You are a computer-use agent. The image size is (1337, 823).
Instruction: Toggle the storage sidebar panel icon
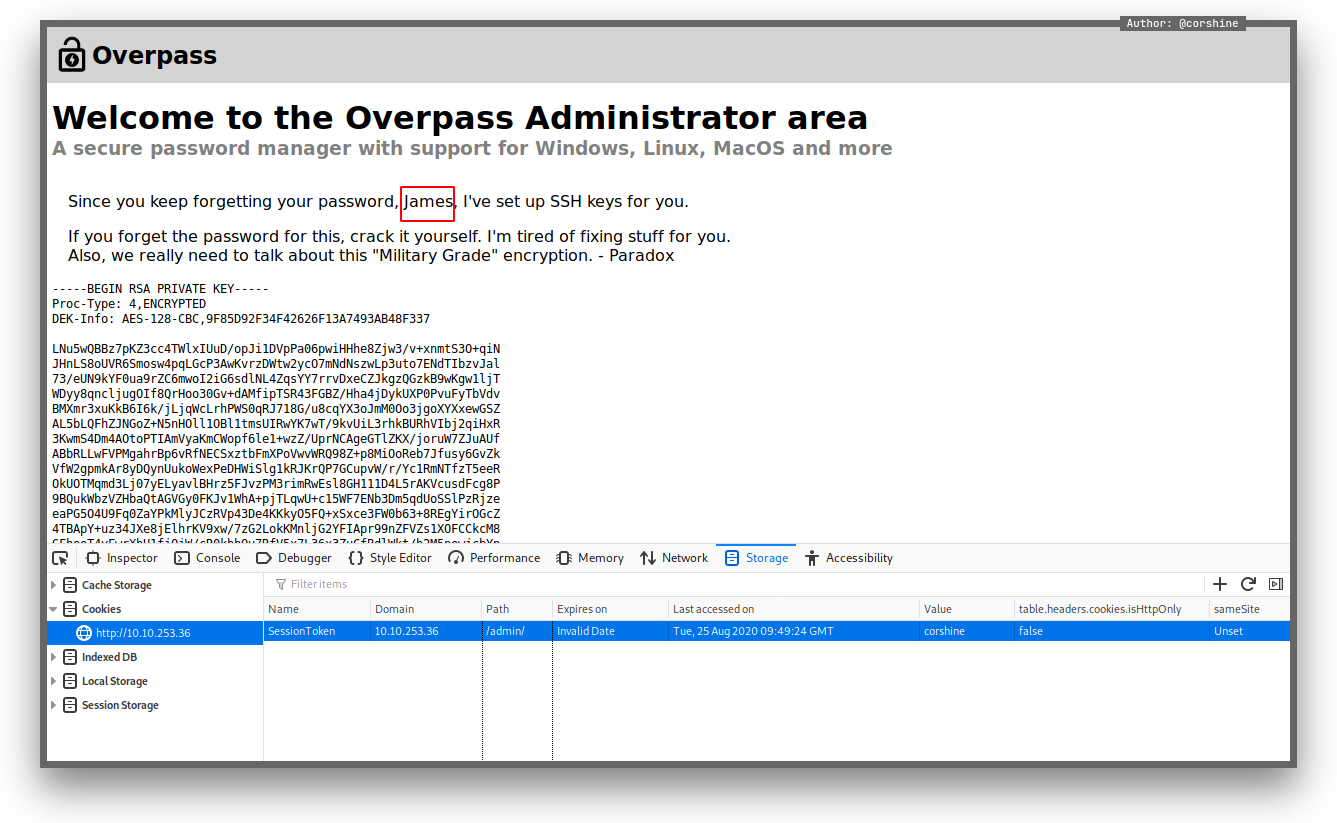point(1275,584)
